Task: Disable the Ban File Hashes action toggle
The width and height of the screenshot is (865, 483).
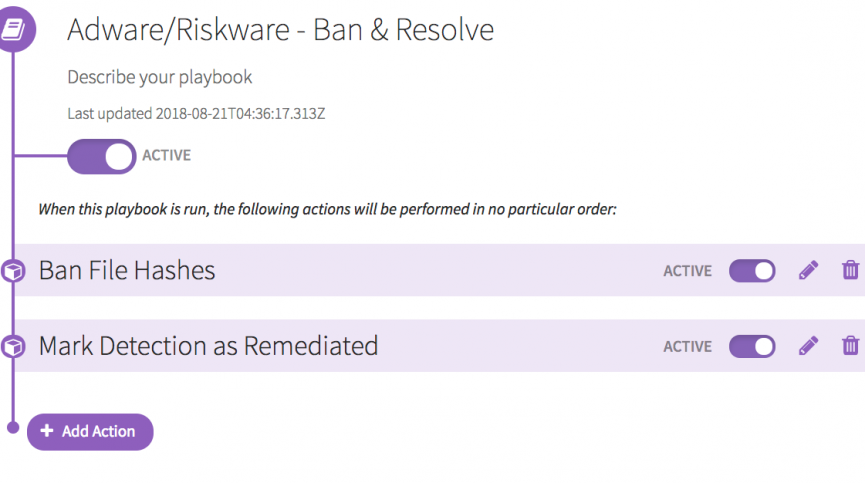Action: (x=752, y=271)
